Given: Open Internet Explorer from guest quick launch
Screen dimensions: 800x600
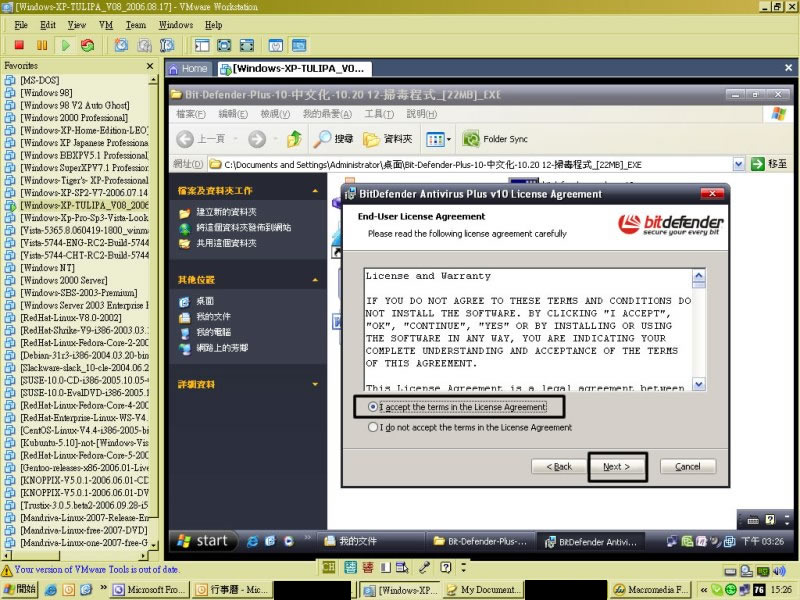Looking at the screenshot, I should click(252, 541).
